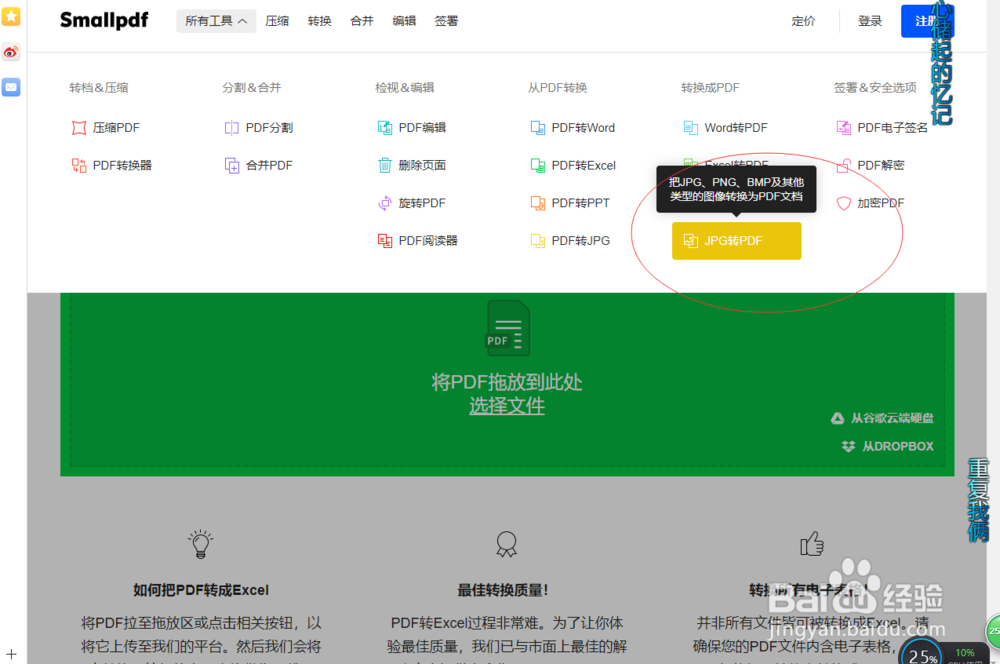The image size is (1000, 664).
Task: Click the 压缩PDF compress icon
Action: [79, 128]
